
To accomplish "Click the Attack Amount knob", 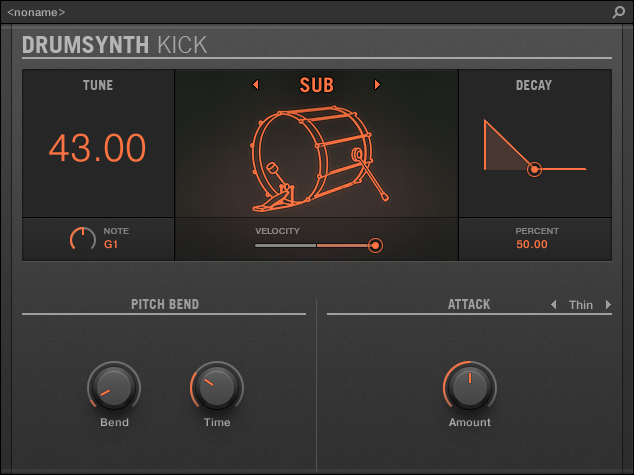I will [469, 386].
